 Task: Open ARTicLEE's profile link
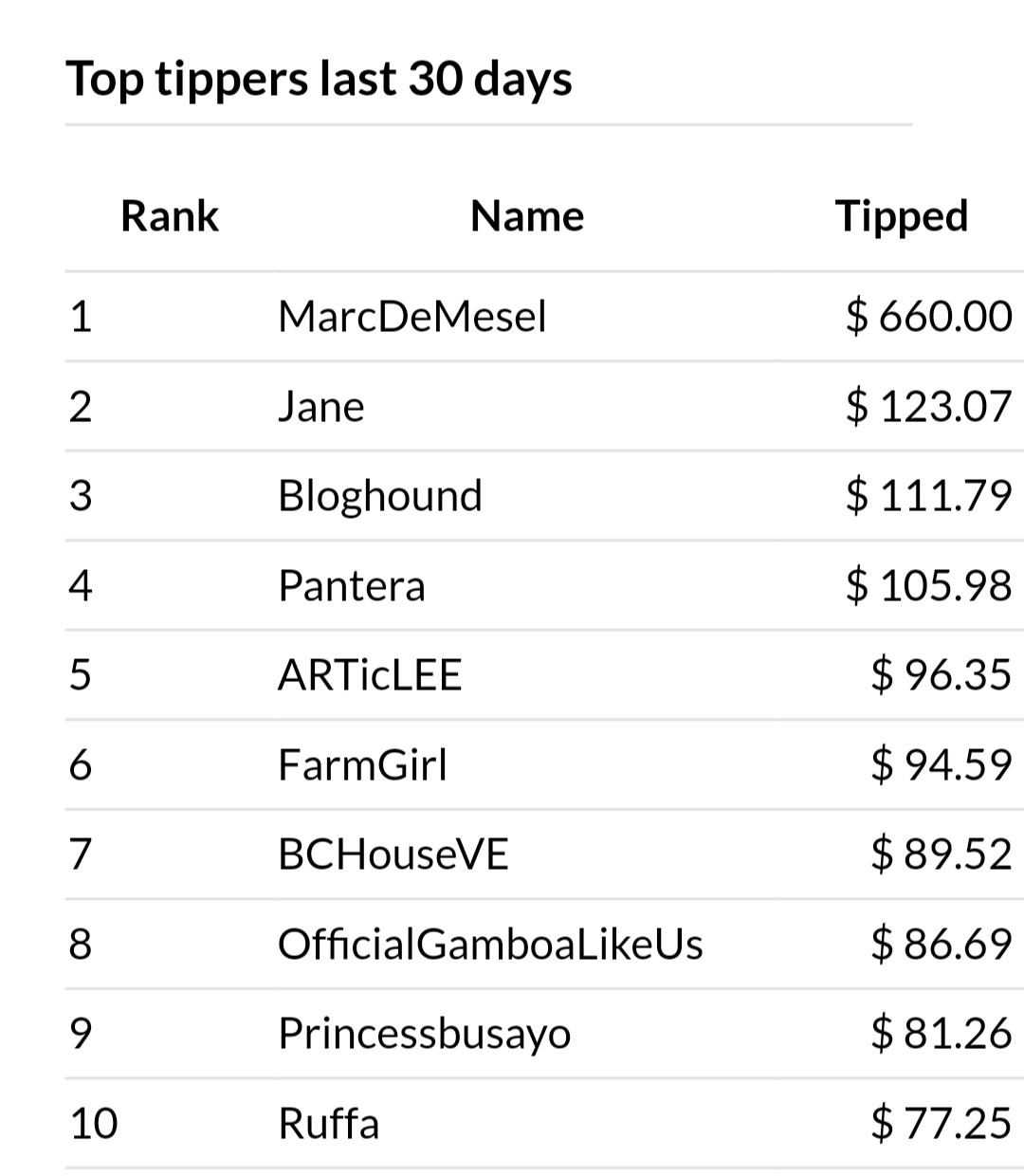tap(370, 675)
